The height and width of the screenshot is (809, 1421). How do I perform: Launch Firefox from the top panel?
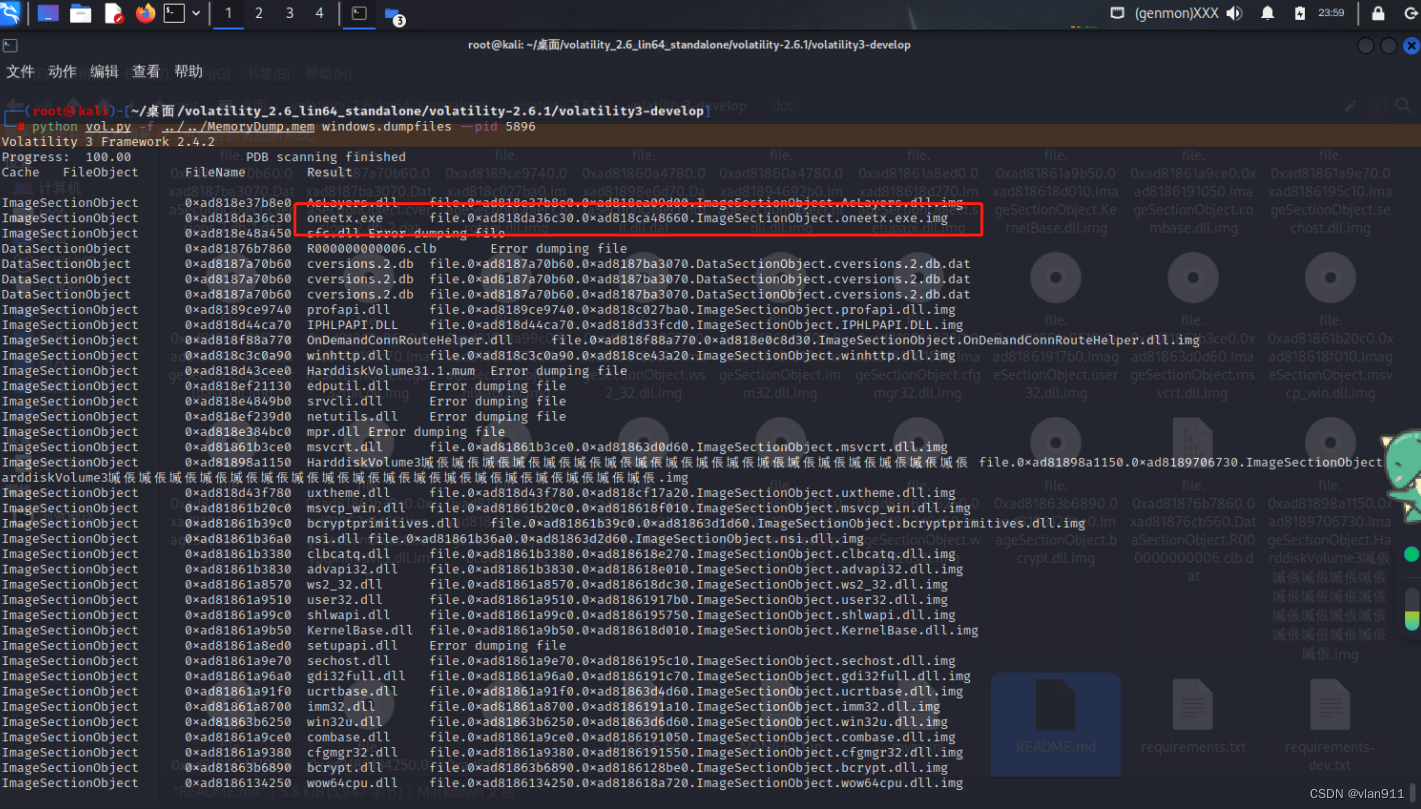[x=145, y=13]
